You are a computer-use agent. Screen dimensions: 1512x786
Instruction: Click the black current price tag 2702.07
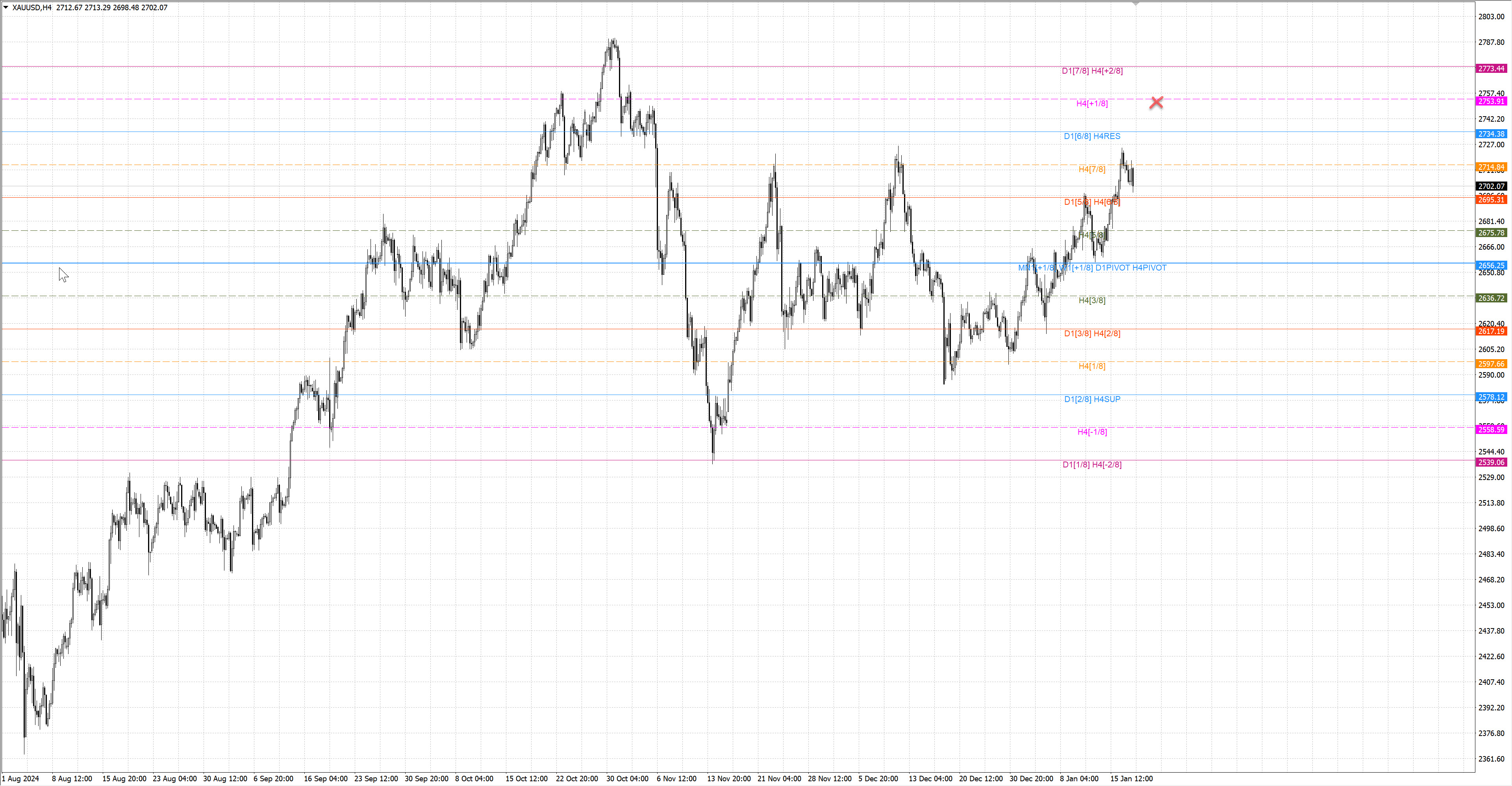[1491, 186]
